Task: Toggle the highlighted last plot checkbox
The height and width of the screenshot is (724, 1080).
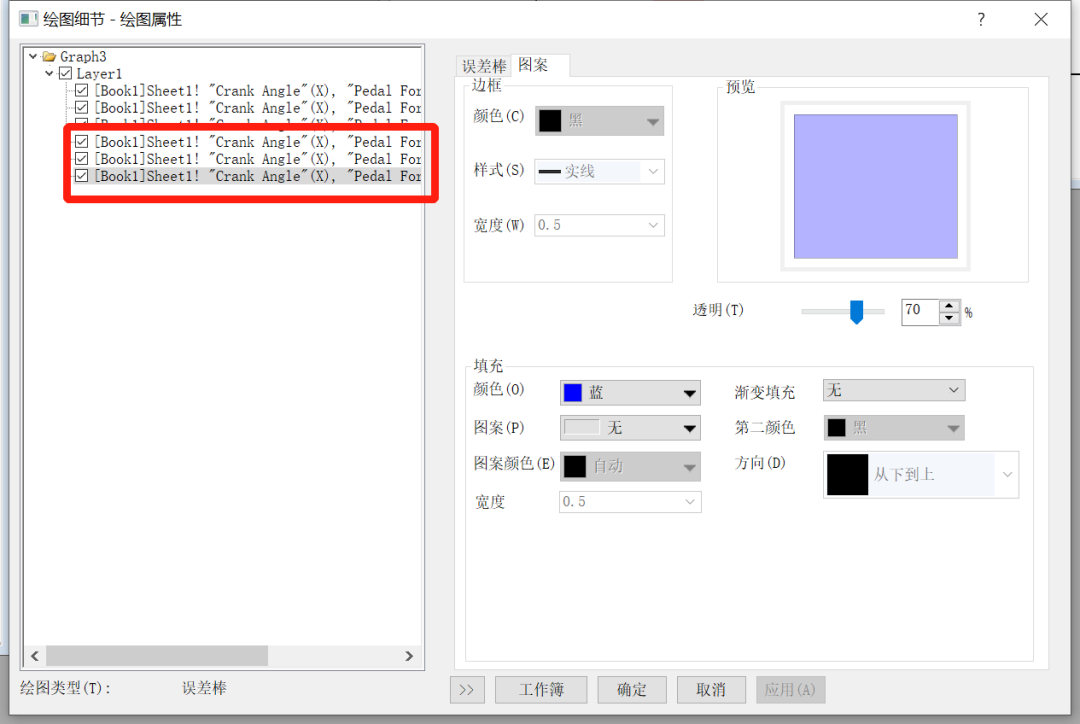Action: tap(81, 176)
